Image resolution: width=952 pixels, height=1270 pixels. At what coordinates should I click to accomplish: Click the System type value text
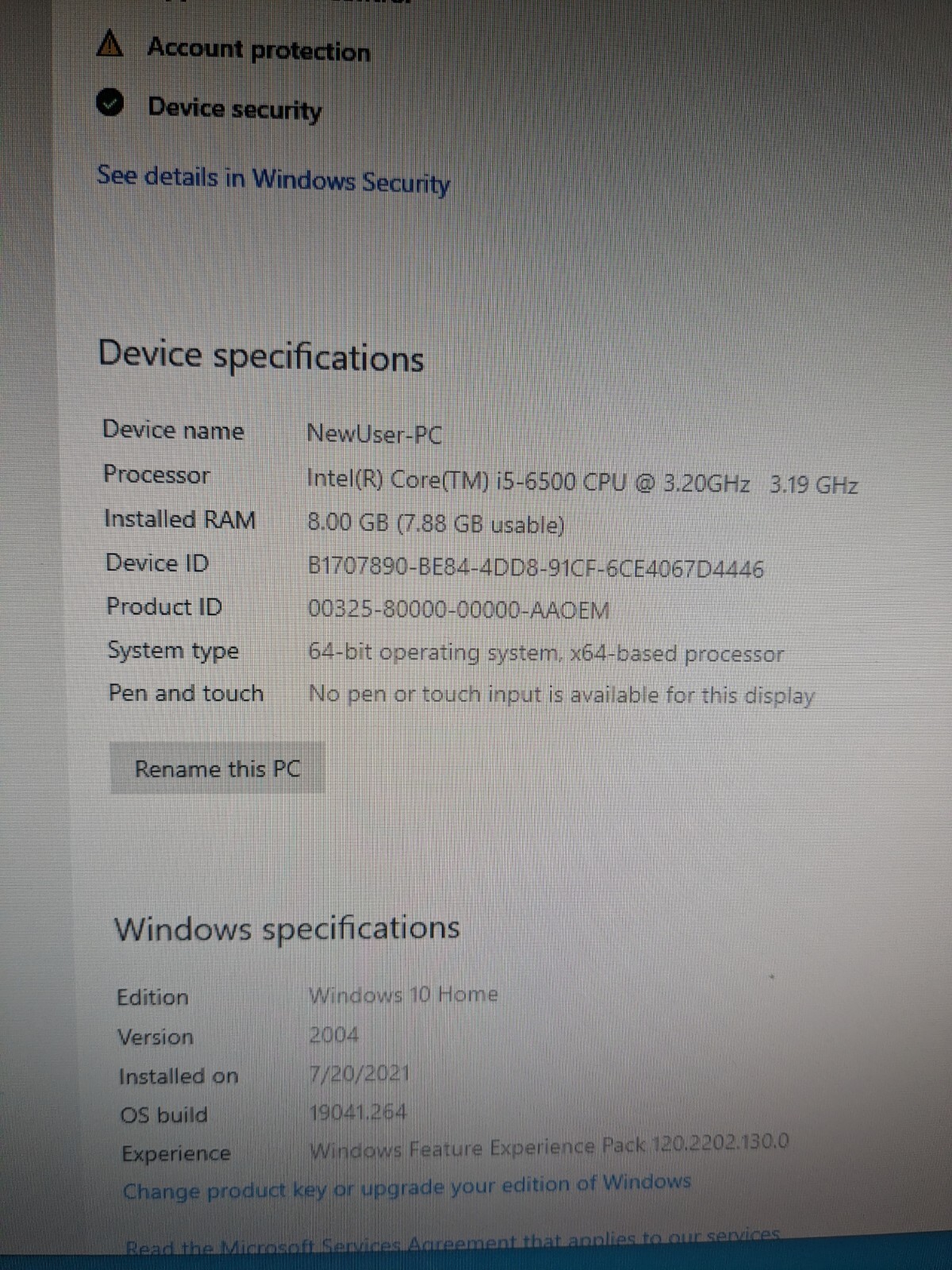pyautogui.click(x=546, y=653)
